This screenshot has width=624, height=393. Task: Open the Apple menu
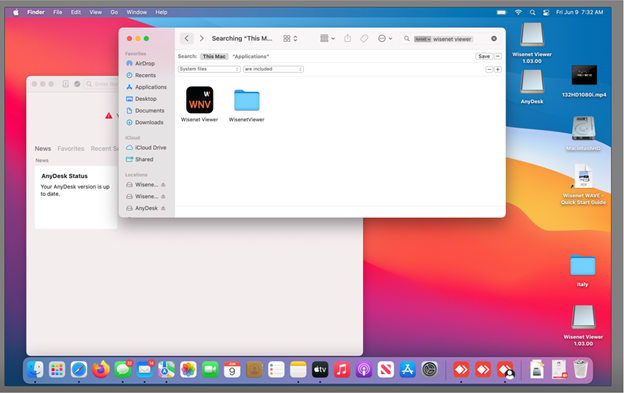click(x=16, y=12)
